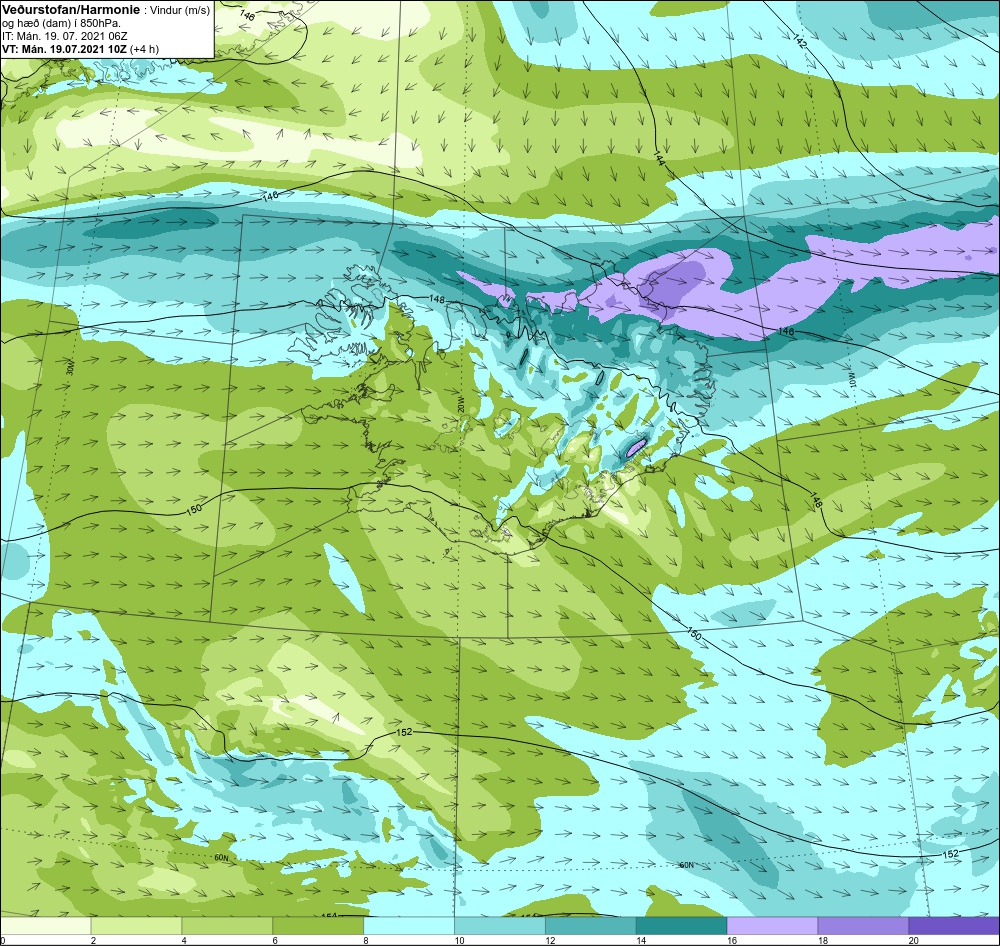The image size is (1000, 946).
Task: Click the legend tick label '2'
Action: tap(93, 940)
